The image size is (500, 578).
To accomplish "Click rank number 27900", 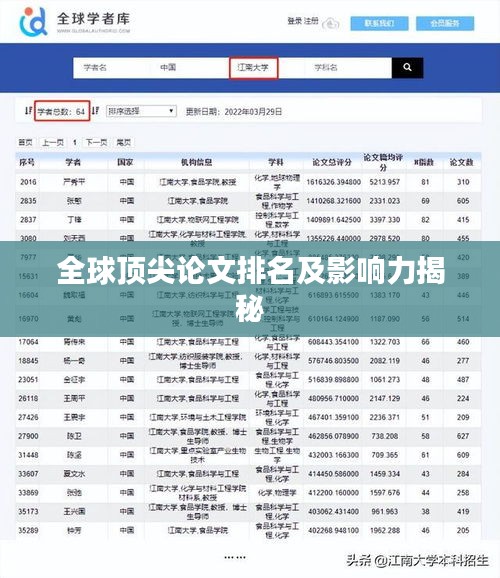I will tap(28, 436).
